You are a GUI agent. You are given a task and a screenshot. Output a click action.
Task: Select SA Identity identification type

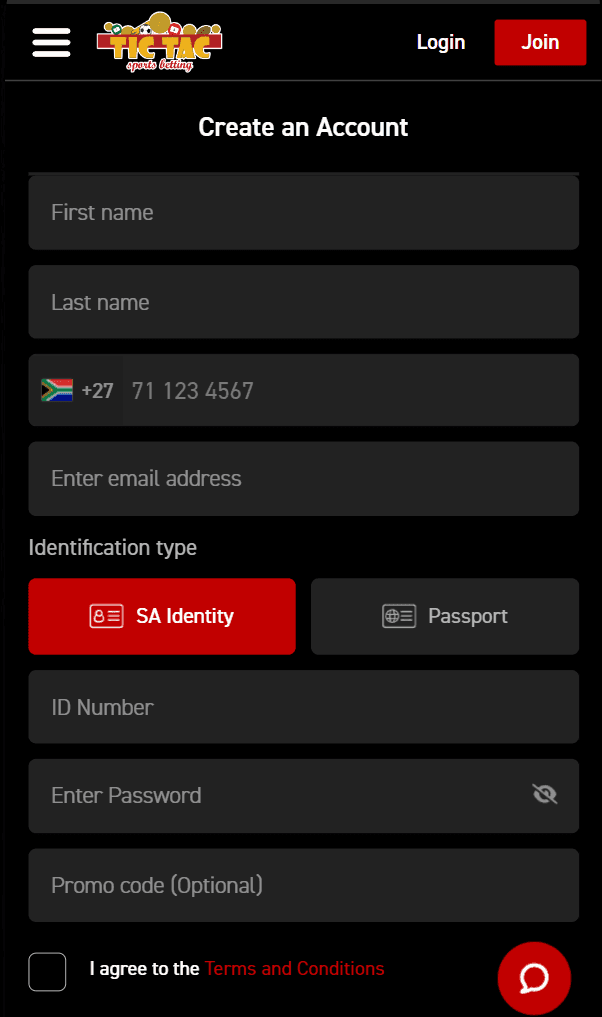162,616
